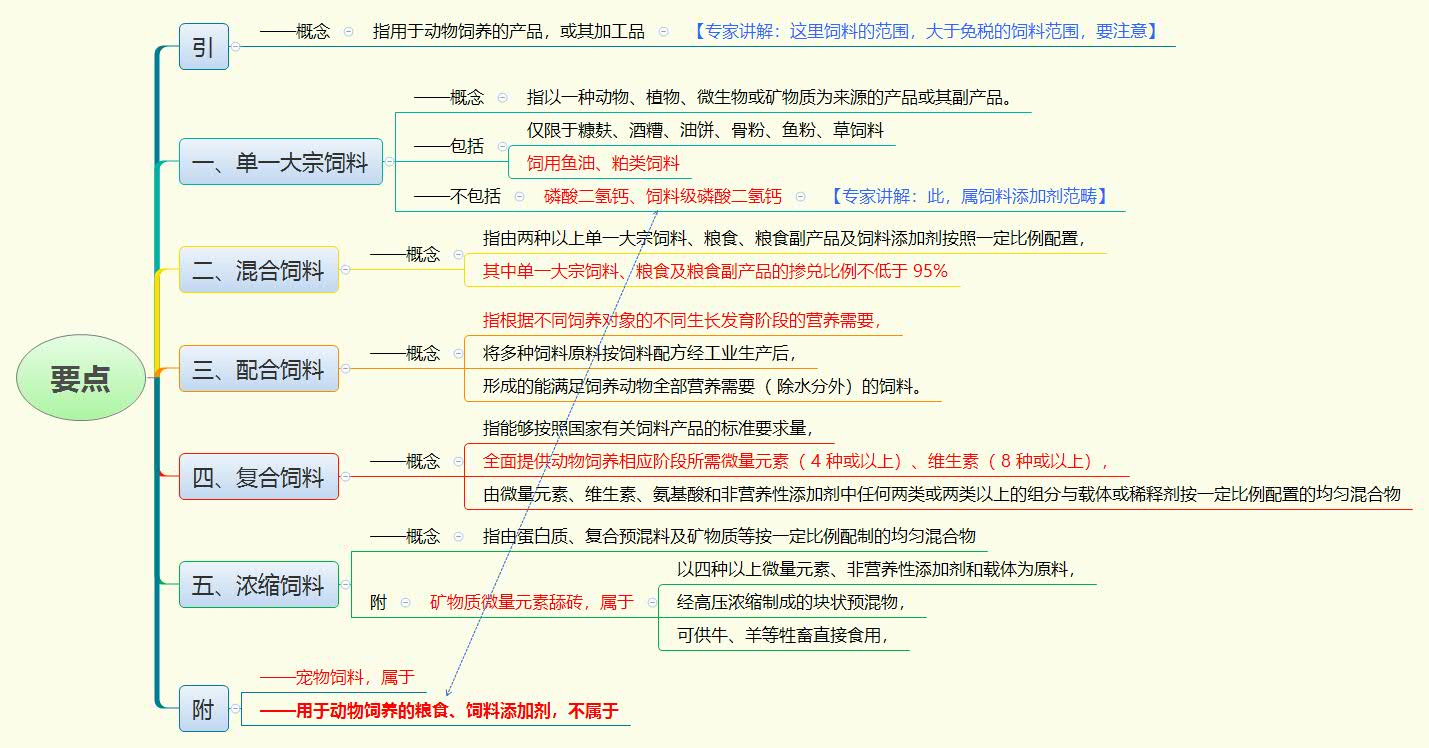Collapse the 二、混合饲料 branch marker
Image resolution: width=1429 pixels, height=748 pixels.
(x=345, y=268)
